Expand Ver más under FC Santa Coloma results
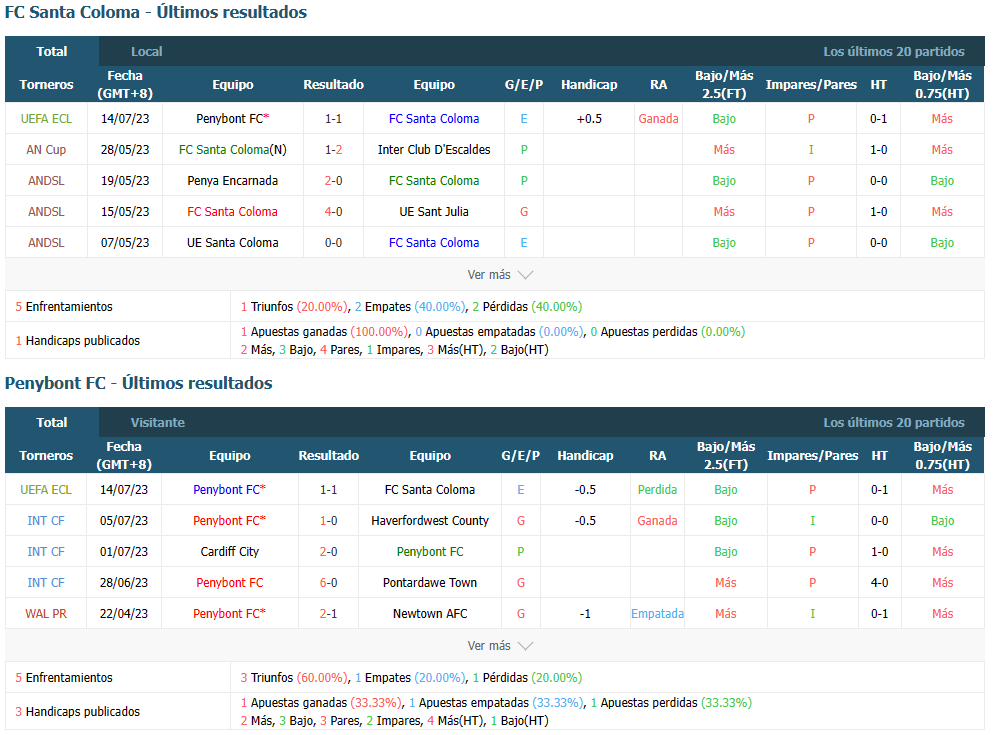 pos(500,275)
